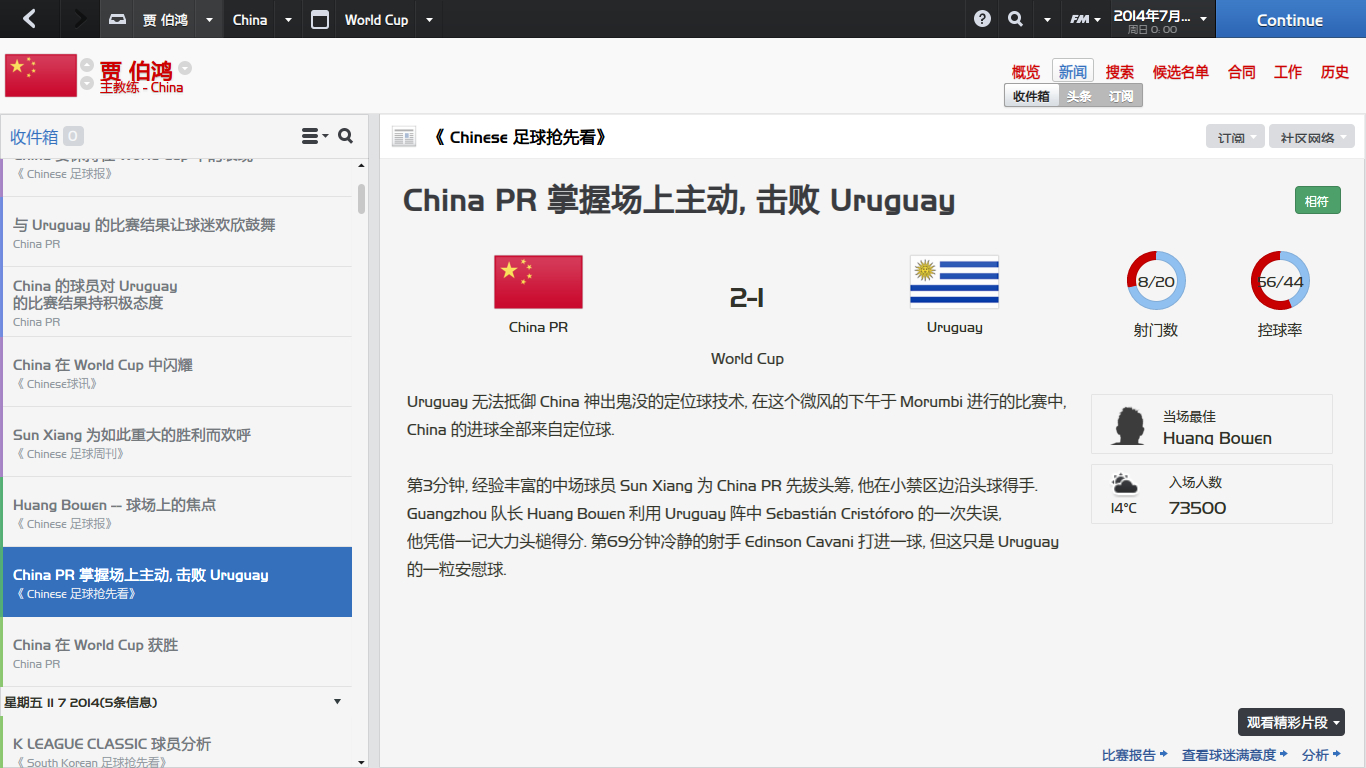Image resolution: width=1366 pixels, height=768 pixels.
Task: Open dropdown arrow next to China
Action: (x=288, y=20)
